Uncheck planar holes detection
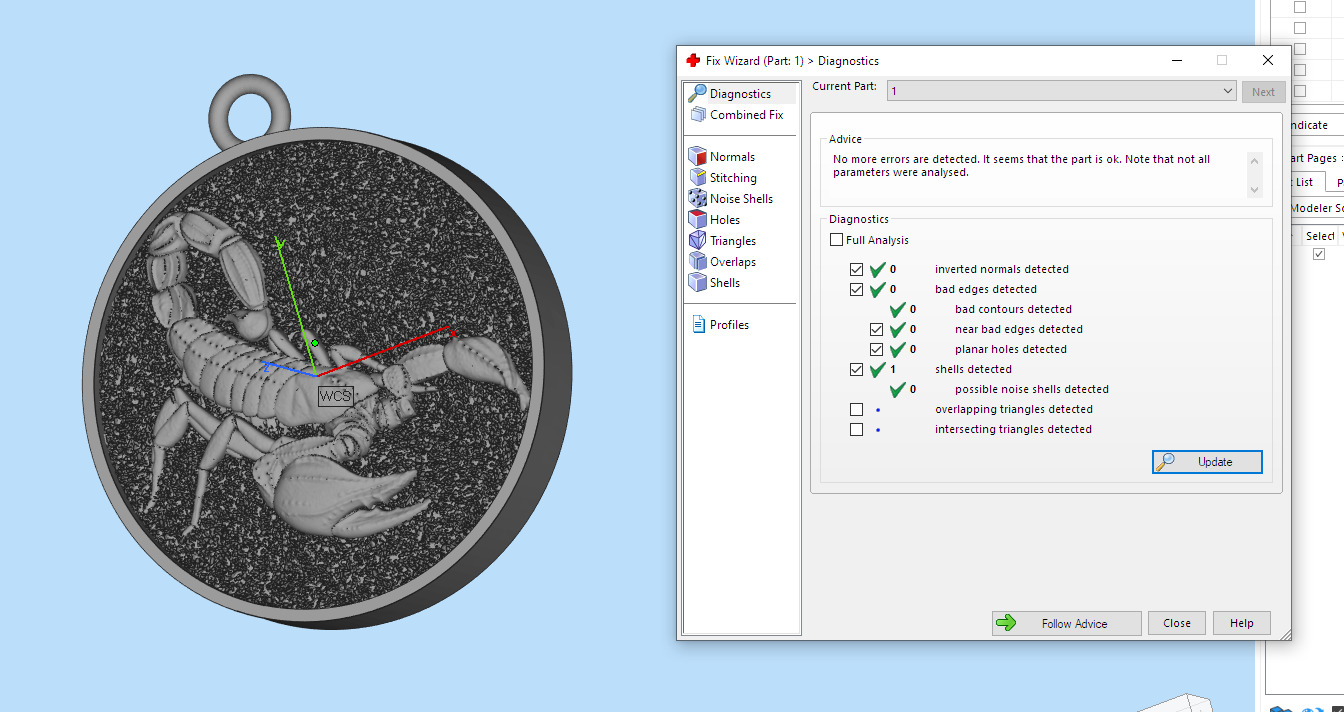1344x712 pixels. tap(876, 349)
